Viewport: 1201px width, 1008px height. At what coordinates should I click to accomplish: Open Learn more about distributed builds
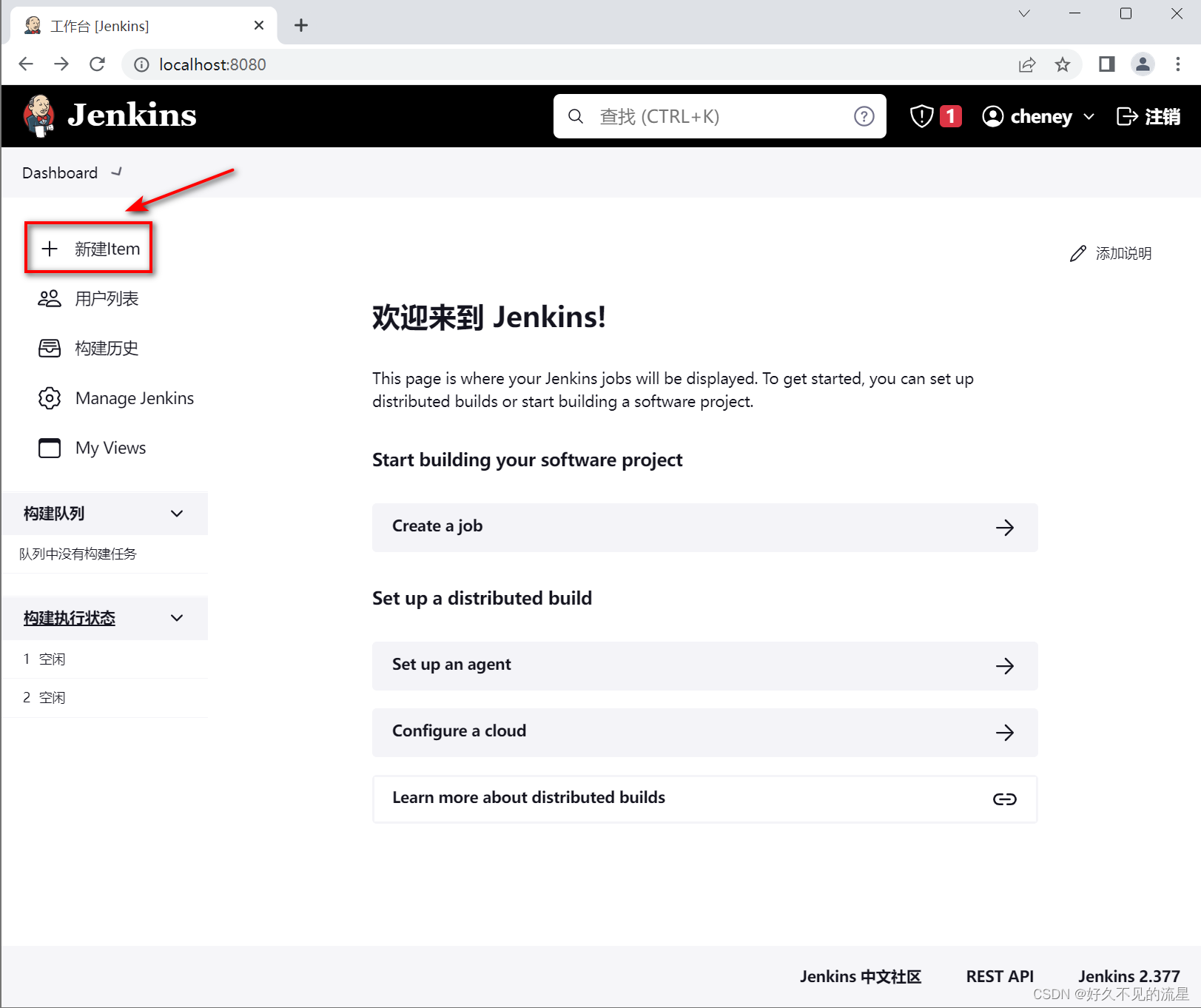point(704,799)
